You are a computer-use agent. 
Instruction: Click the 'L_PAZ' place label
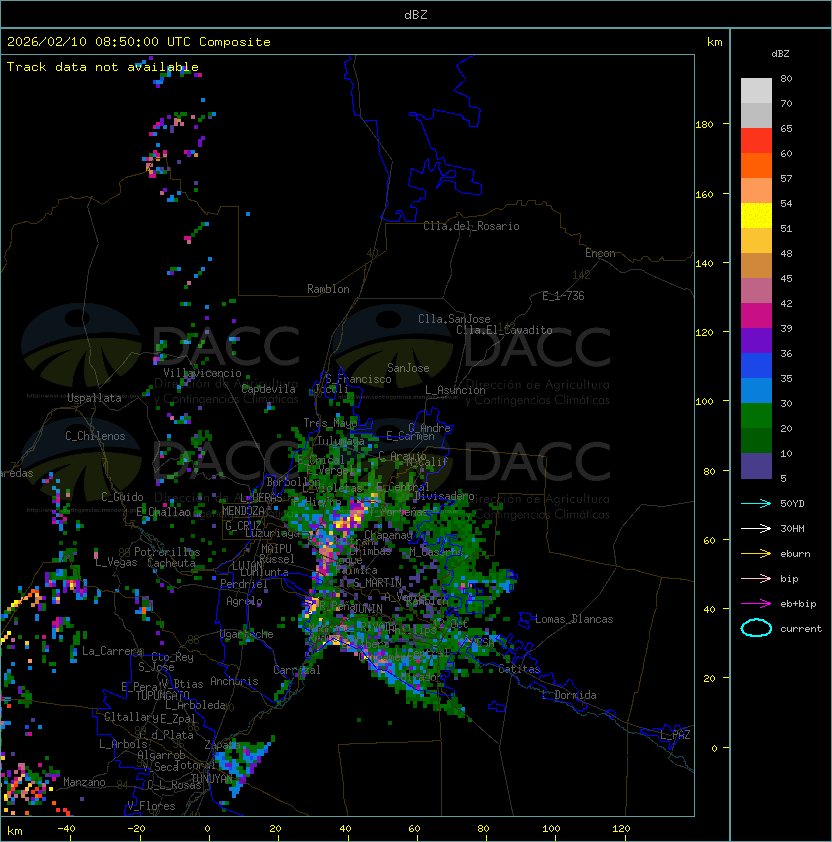tap(676, 735)
